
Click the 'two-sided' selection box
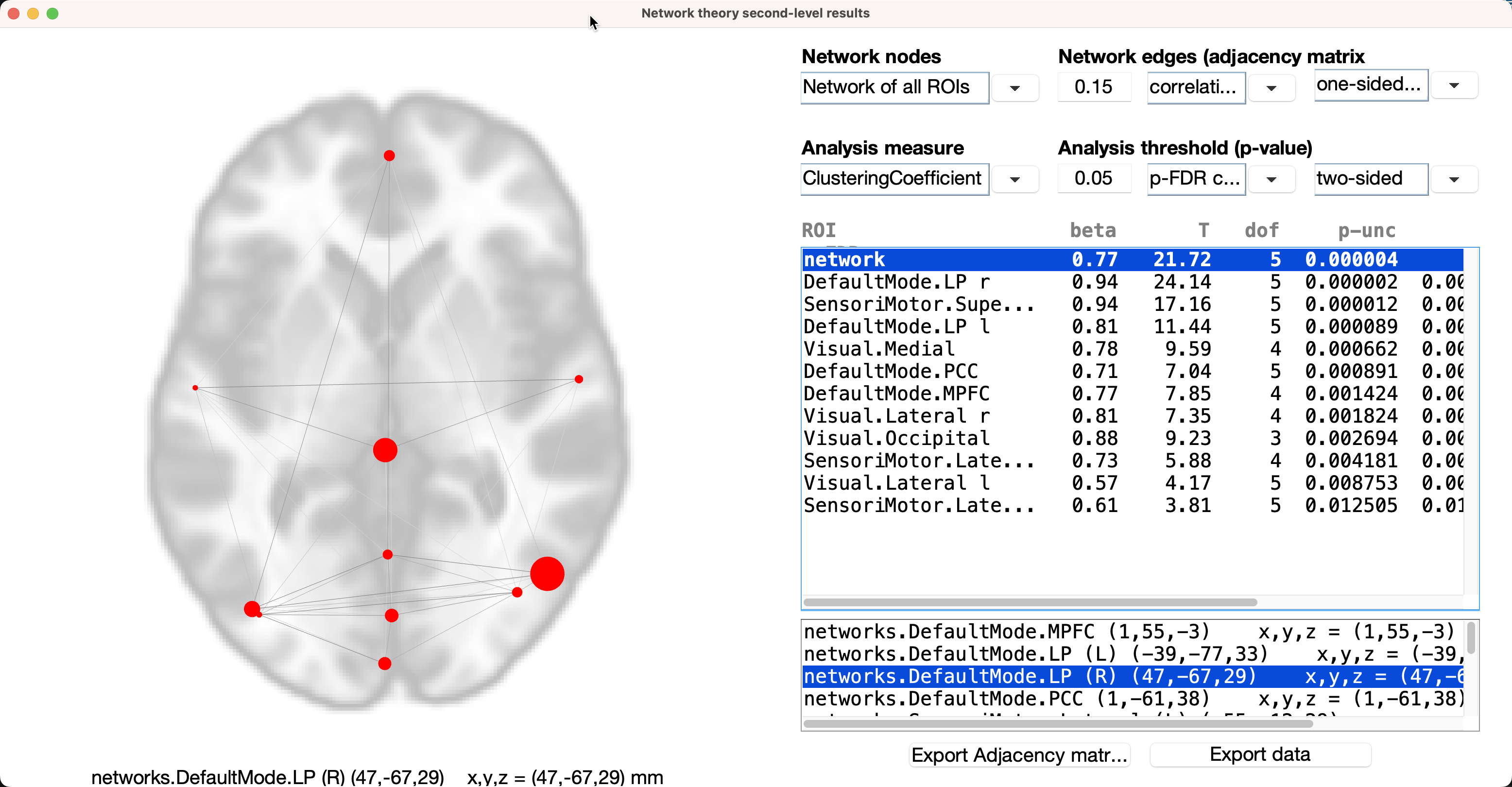(x=1371, y=179)
